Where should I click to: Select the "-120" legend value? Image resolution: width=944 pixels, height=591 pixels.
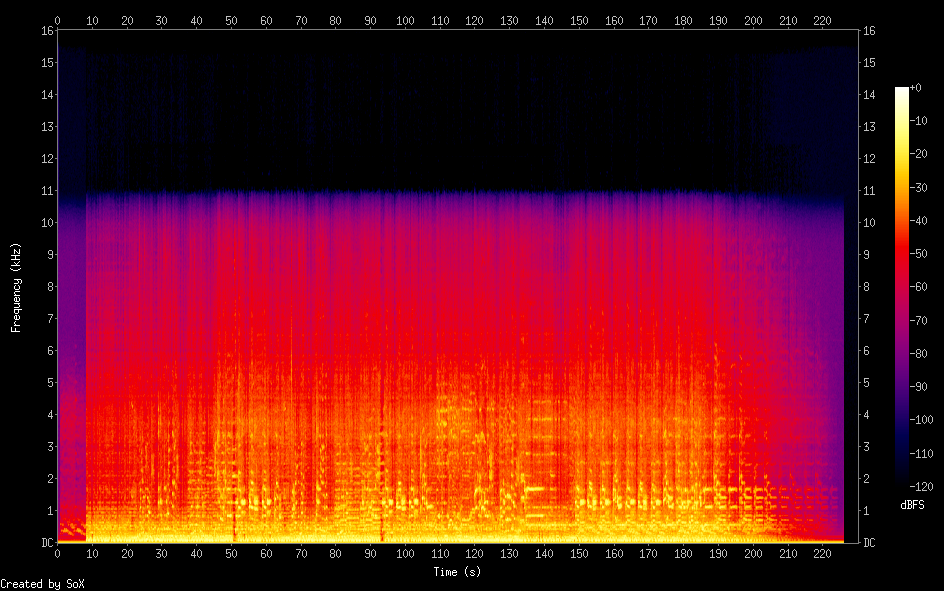point(922,487)
